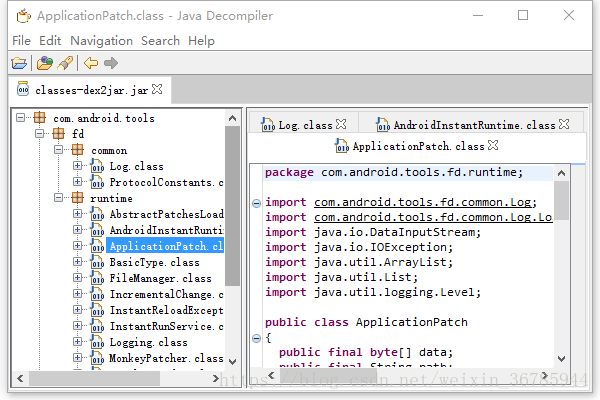This screenshot has width=600, height=400.
Task: Open the File menu
Action: pyautogui.click(x=21, y=41)
